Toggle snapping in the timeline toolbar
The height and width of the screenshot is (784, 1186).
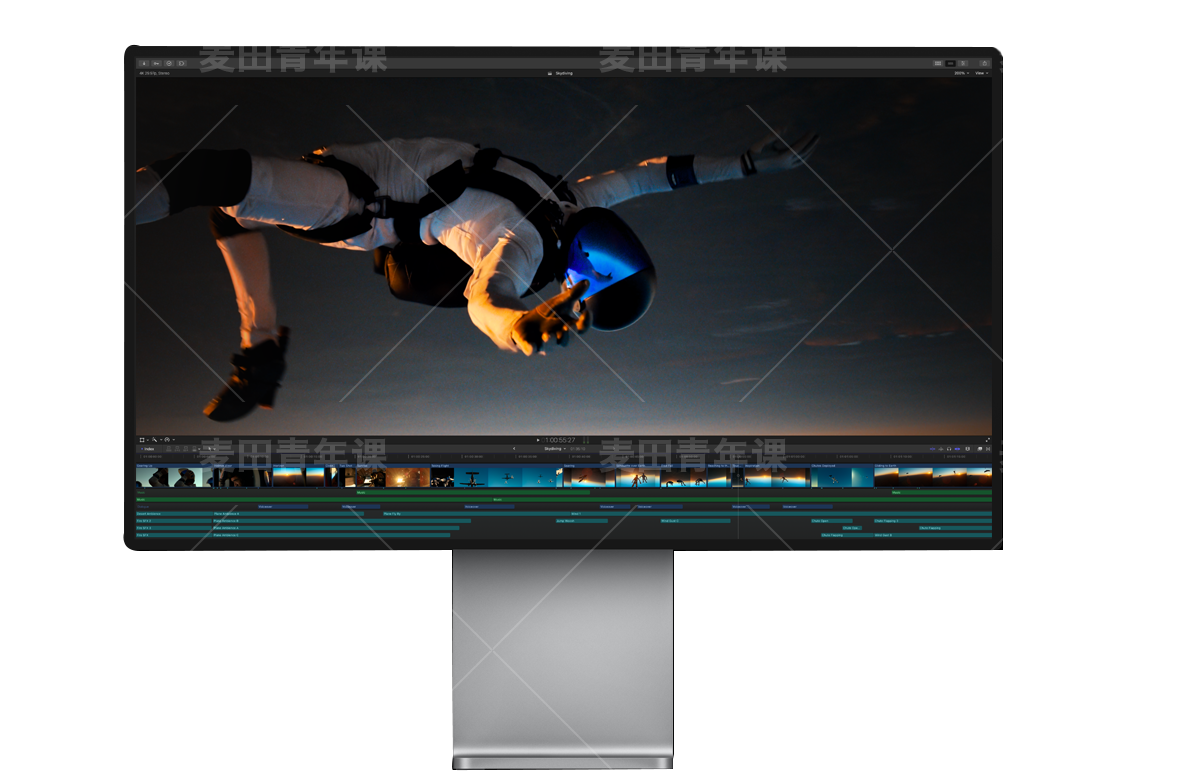tap(958, 449)
